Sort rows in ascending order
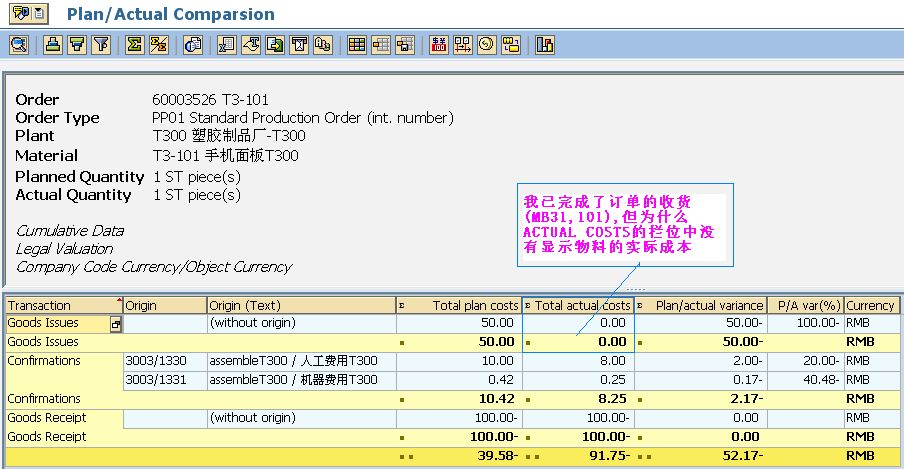This screenshot has width=904, height=469. (x=53, y=44)
